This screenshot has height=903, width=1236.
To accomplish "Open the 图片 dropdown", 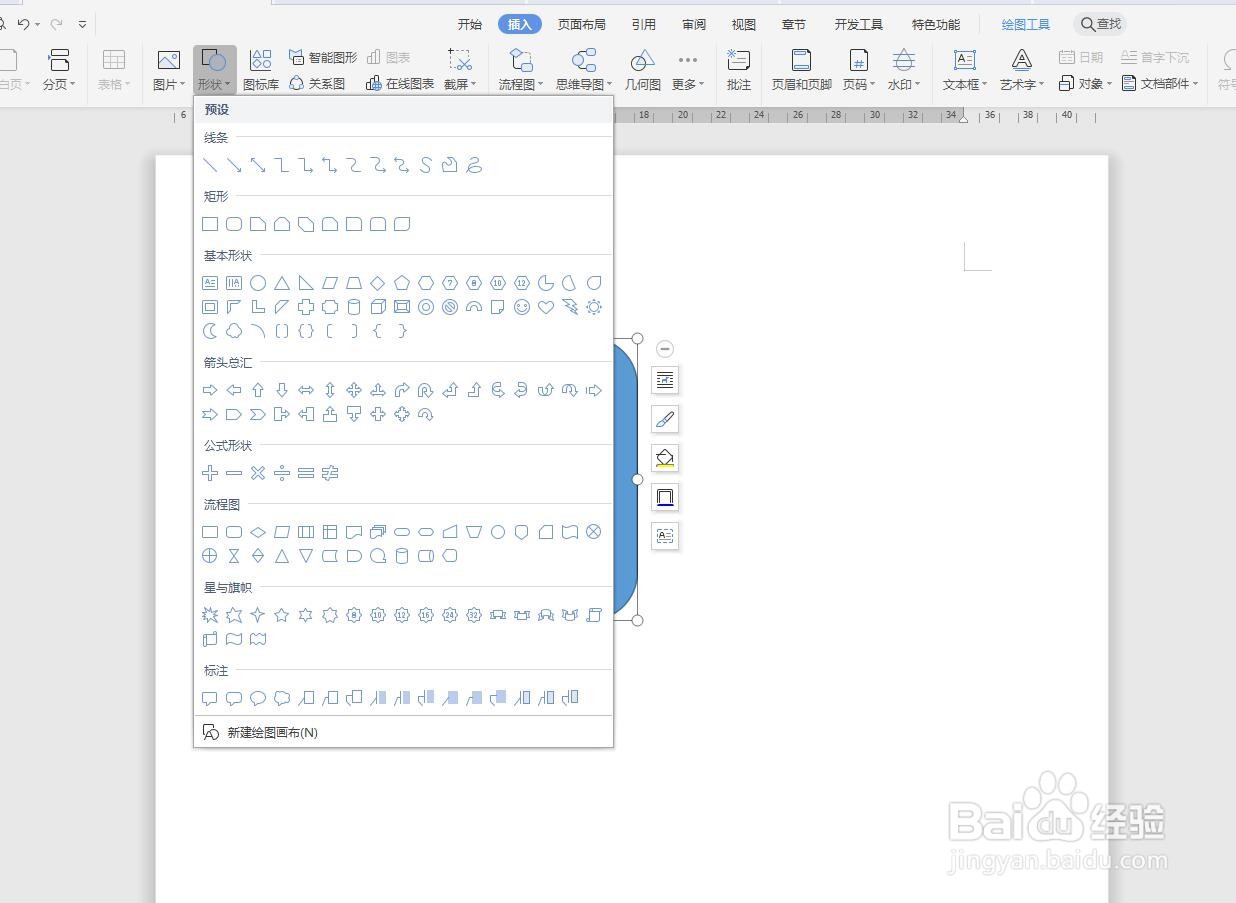I will (169, 70).
